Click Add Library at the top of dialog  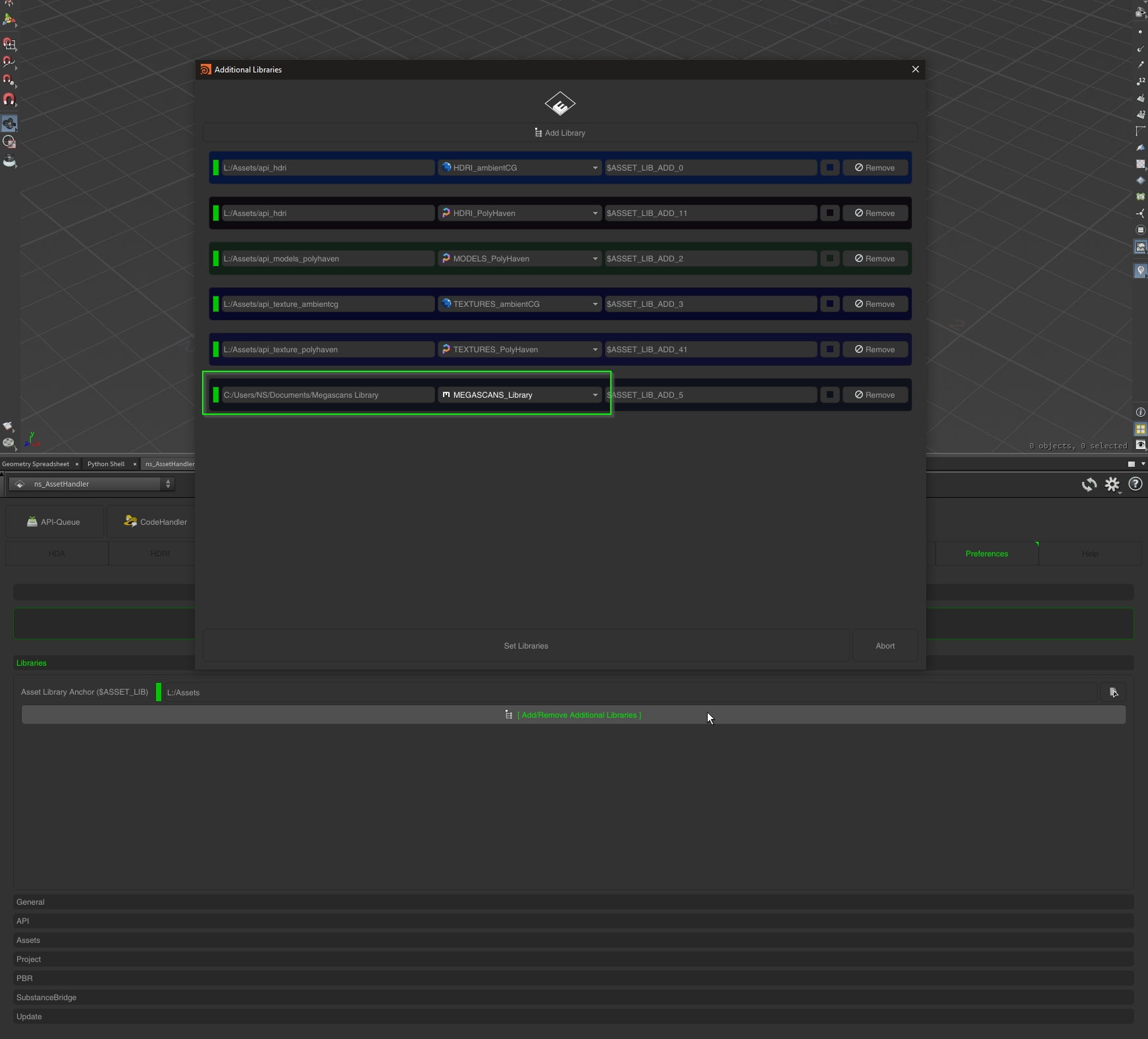click(x=560, y=133)
